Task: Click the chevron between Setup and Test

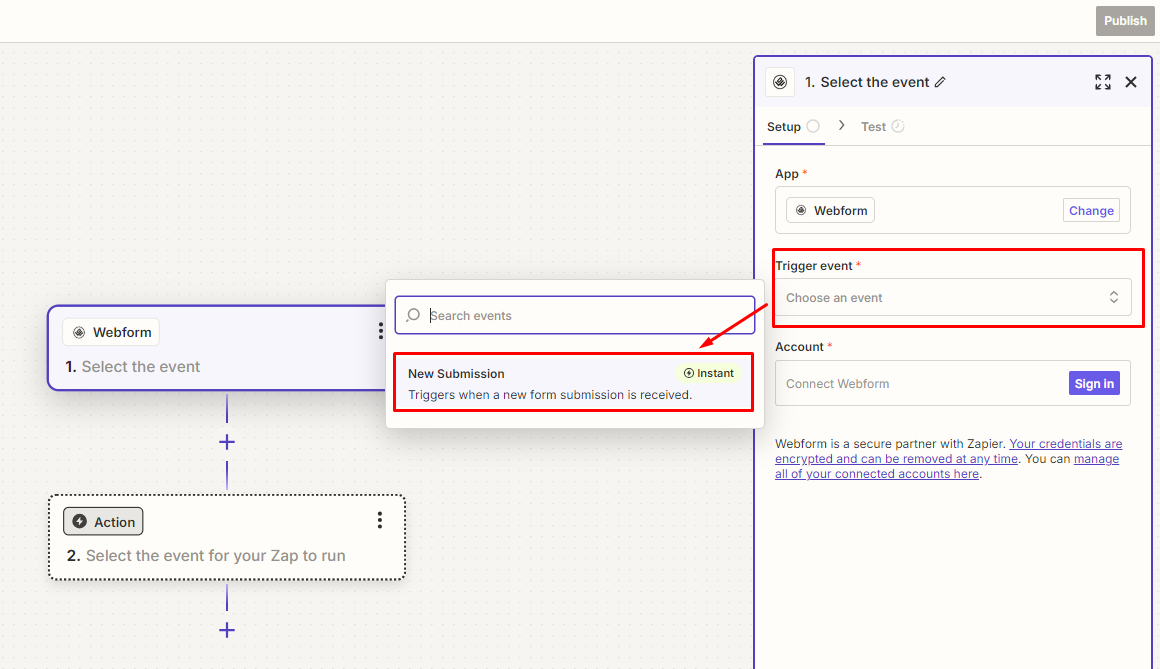Action: point(841,125)
